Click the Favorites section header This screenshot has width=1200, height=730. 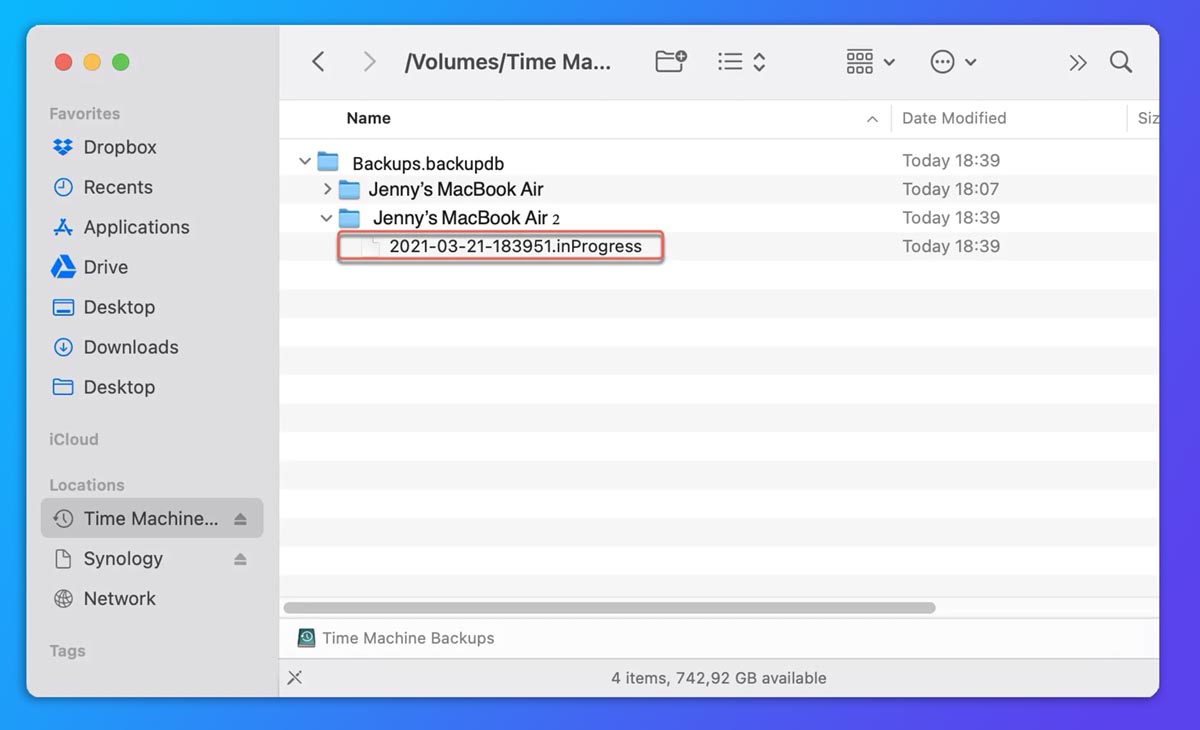coord(85,114)
